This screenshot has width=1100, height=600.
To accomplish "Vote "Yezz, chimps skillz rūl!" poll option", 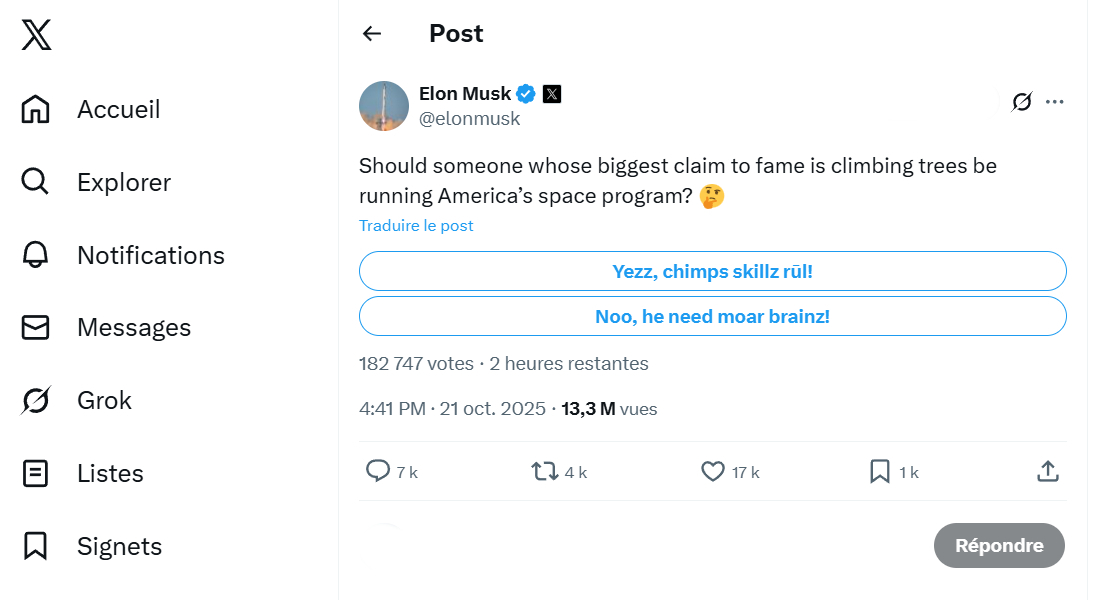I will 712,271.
